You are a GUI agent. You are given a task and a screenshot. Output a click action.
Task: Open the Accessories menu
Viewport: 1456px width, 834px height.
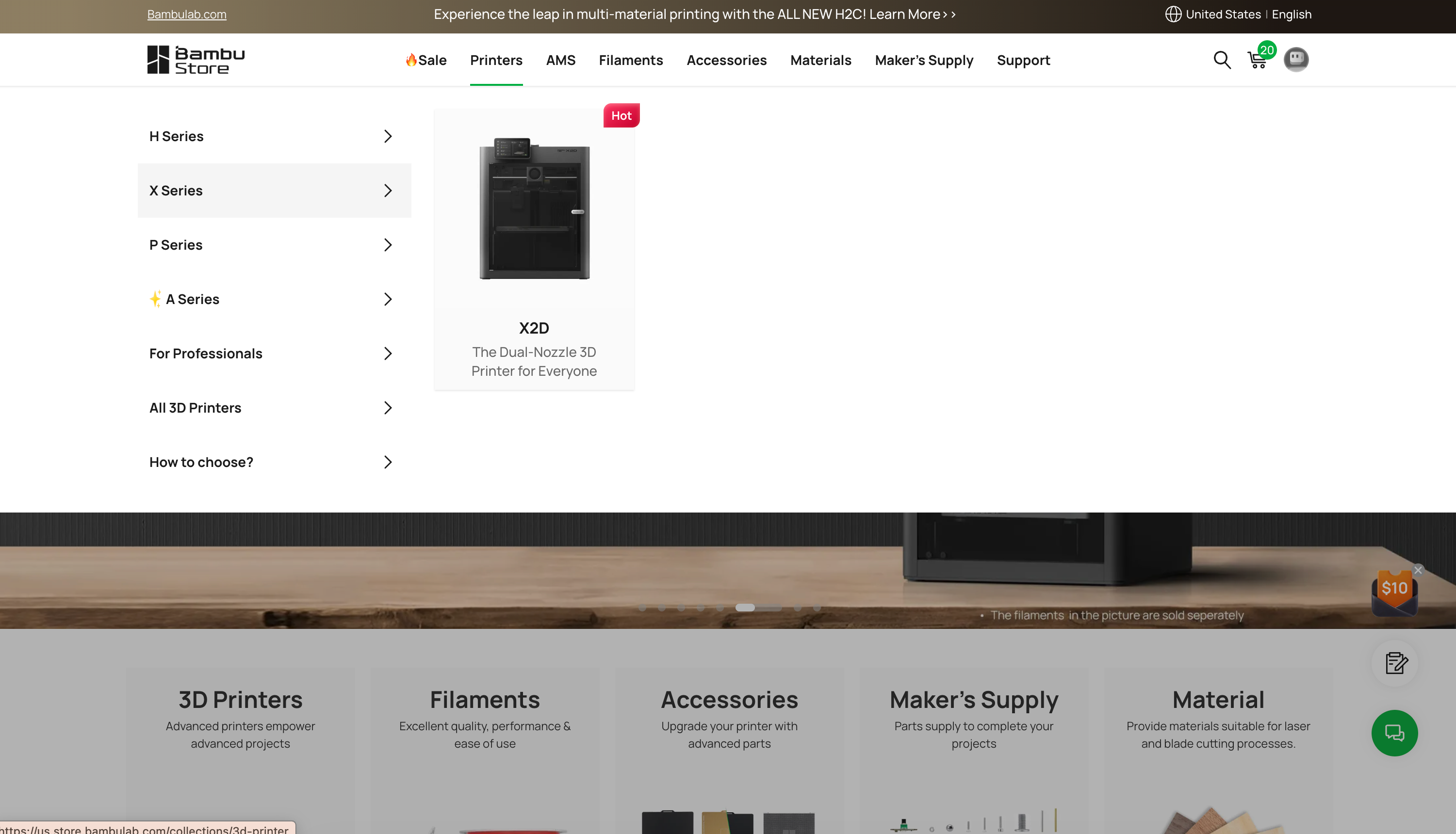727,60
